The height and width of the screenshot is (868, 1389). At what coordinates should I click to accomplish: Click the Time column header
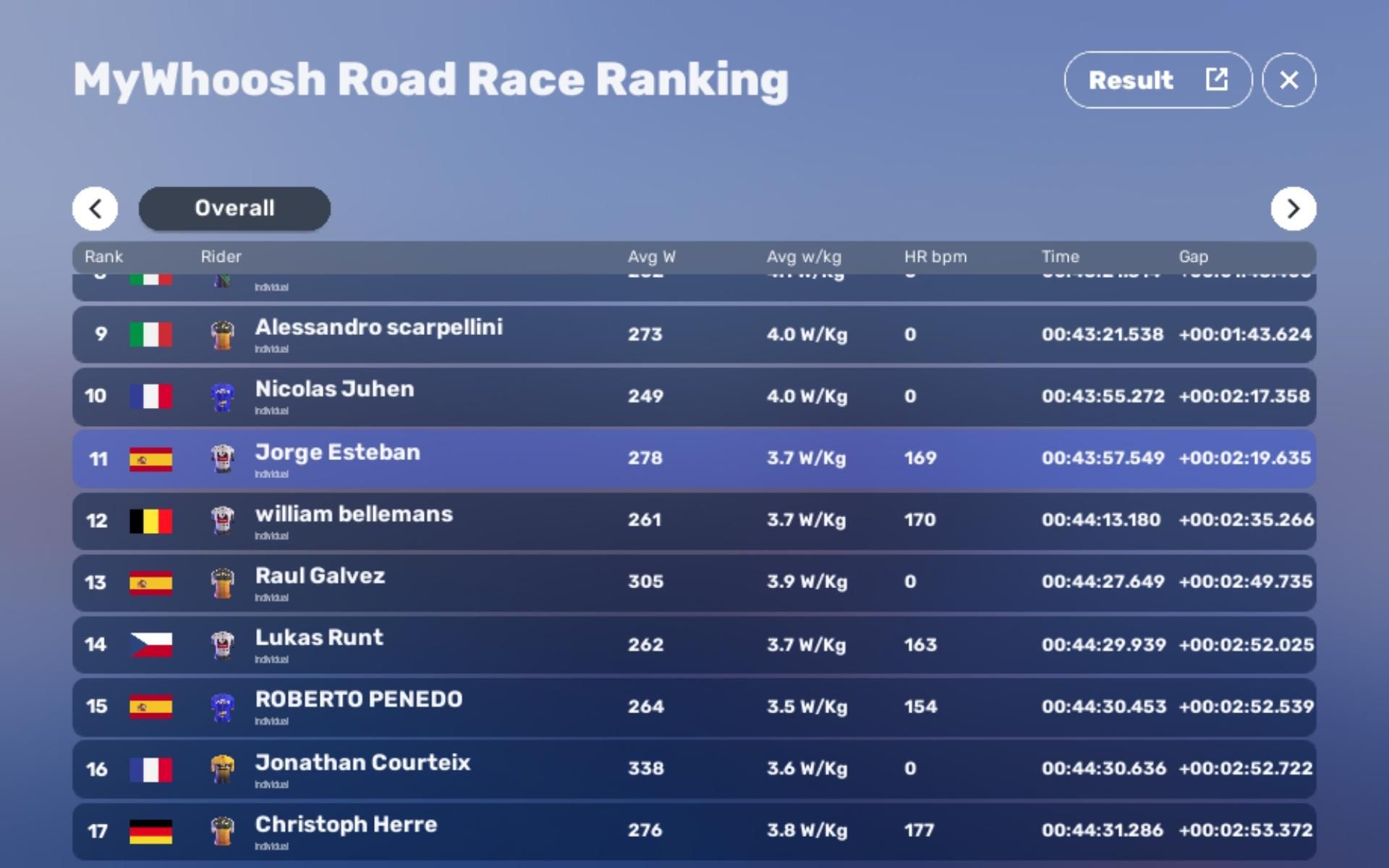click(1060, 257)
